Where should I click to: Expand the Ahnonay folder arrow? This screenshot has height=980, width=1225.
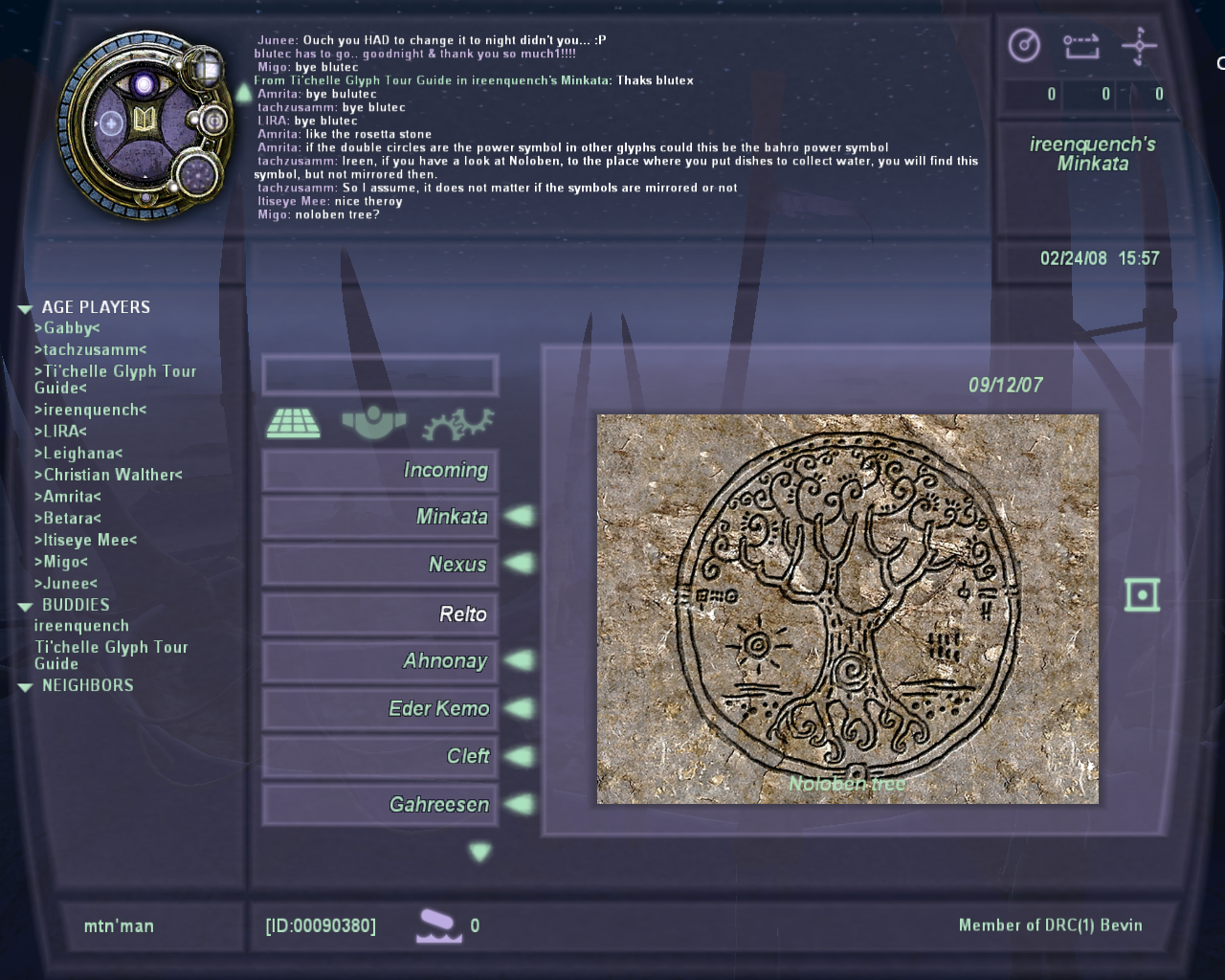point(520,660)
